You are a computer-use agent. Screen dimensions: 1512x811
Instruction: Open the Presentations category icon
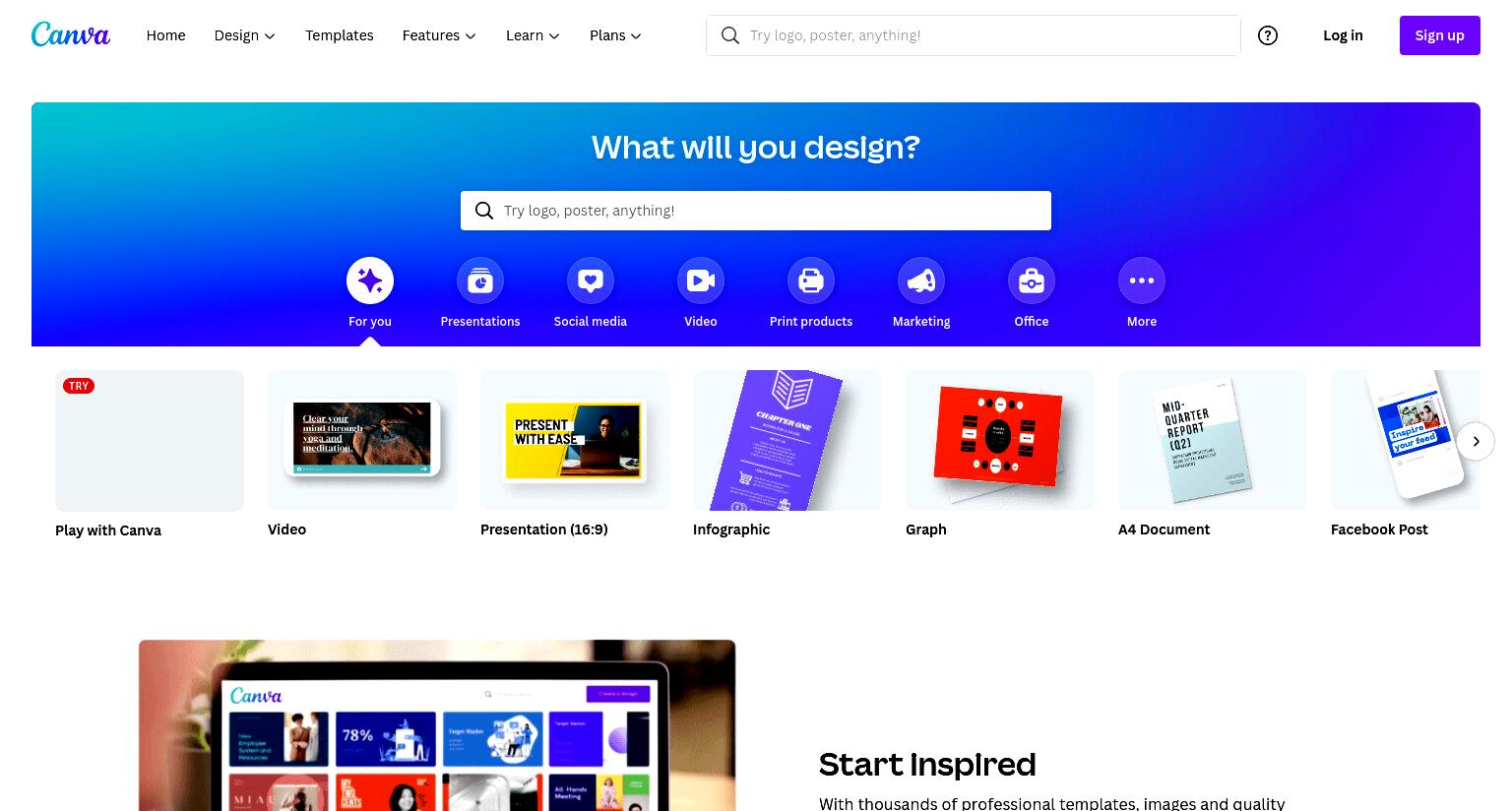click(480, 281)
